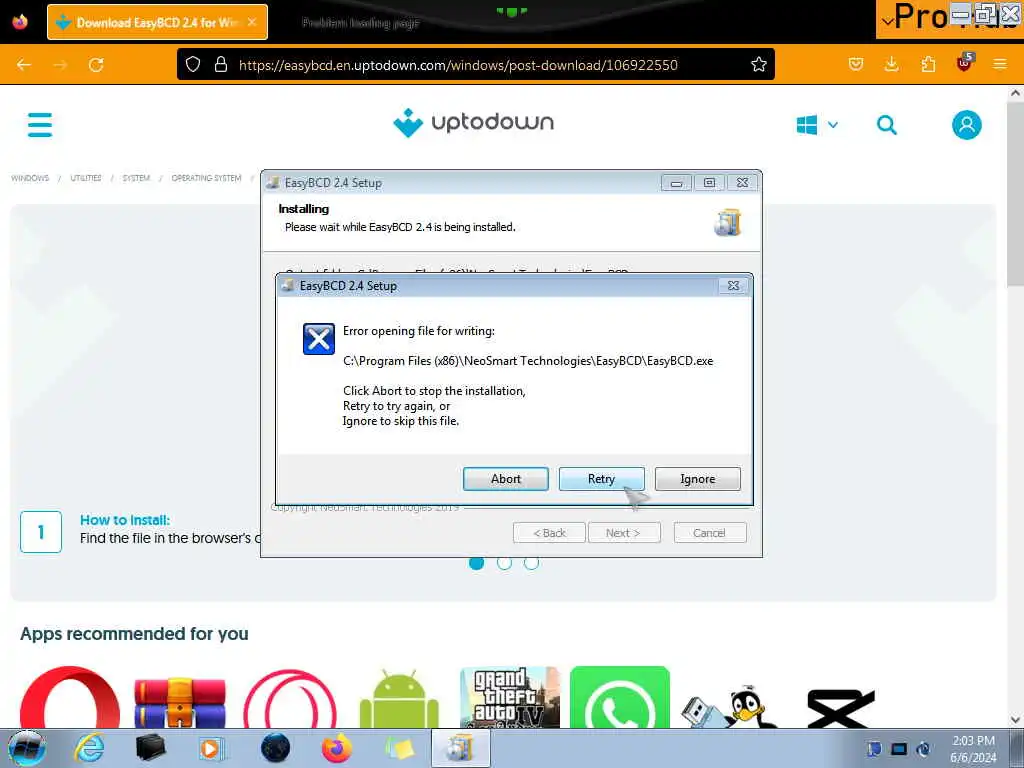Click the page scrollbar up arrow
This screenshot has width=1024, height=768.
coord(1015,93)
